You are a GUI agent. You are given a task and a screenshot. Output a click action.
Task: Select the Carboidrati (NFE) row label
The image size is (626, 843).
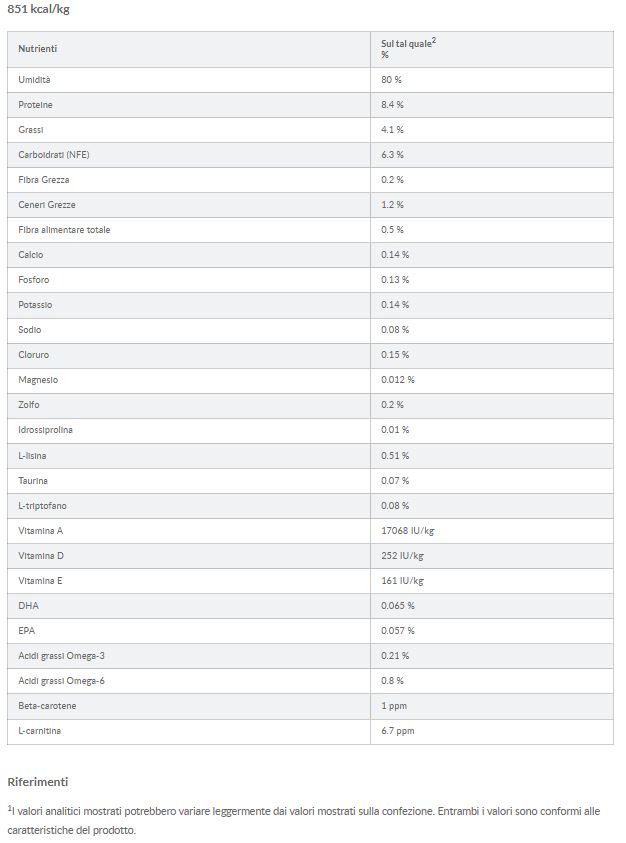pos(54,154)
